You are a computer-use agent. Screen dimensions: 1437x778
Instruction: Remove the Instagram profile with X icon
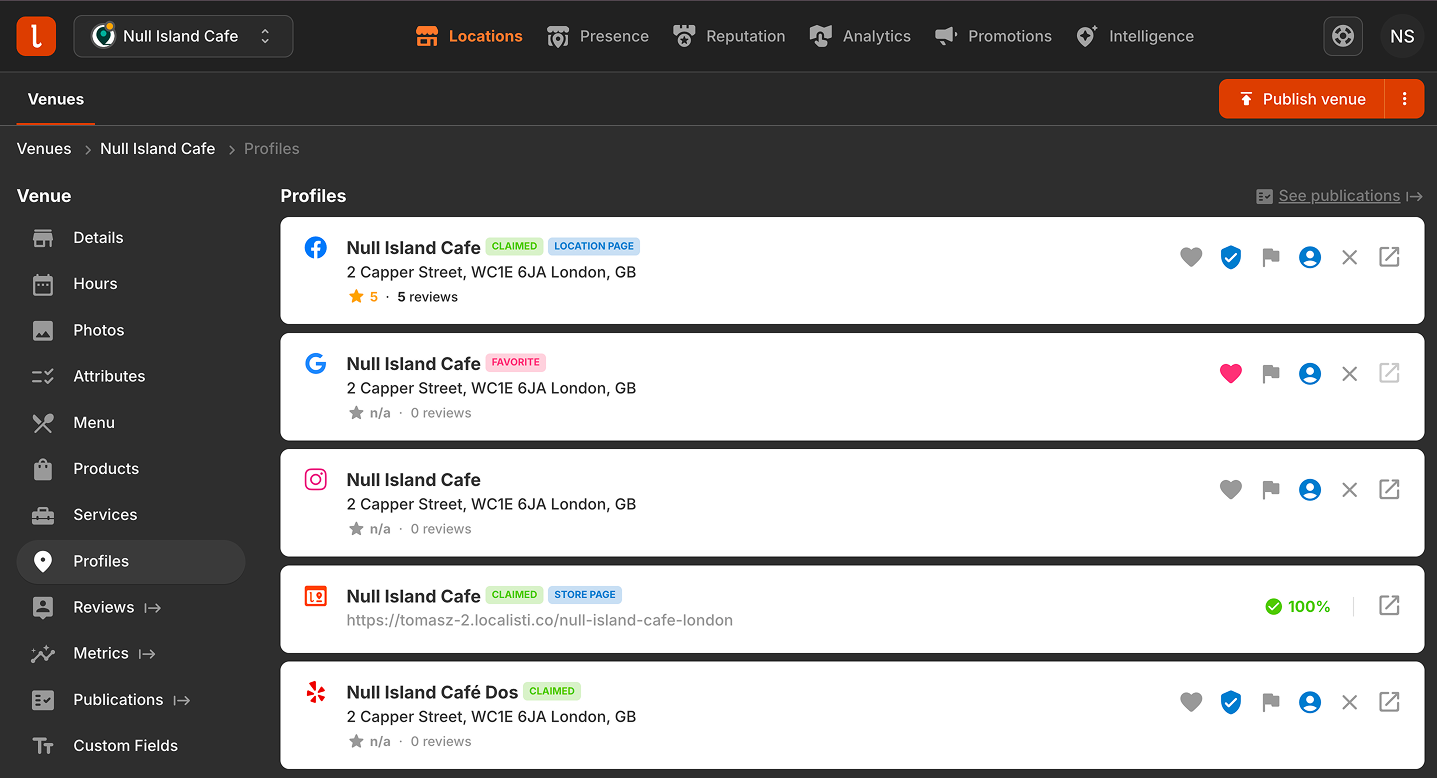pyautogui.click(x=1350, y=490)
